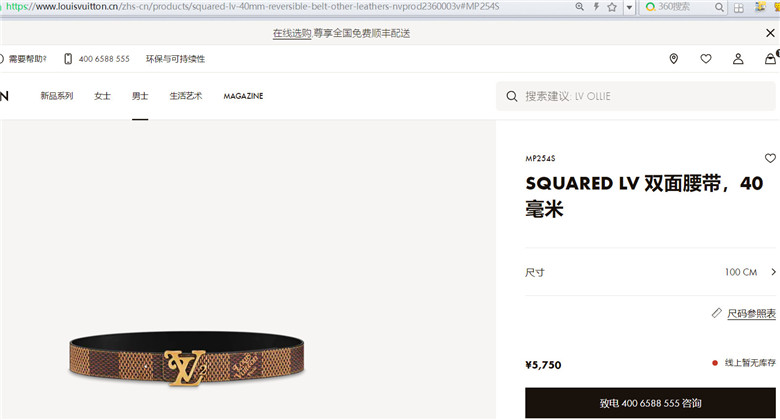780x420 pixels.
Task: Click the 致电 400 6588 555 咨询 button
Action: [x=651, y=403]
